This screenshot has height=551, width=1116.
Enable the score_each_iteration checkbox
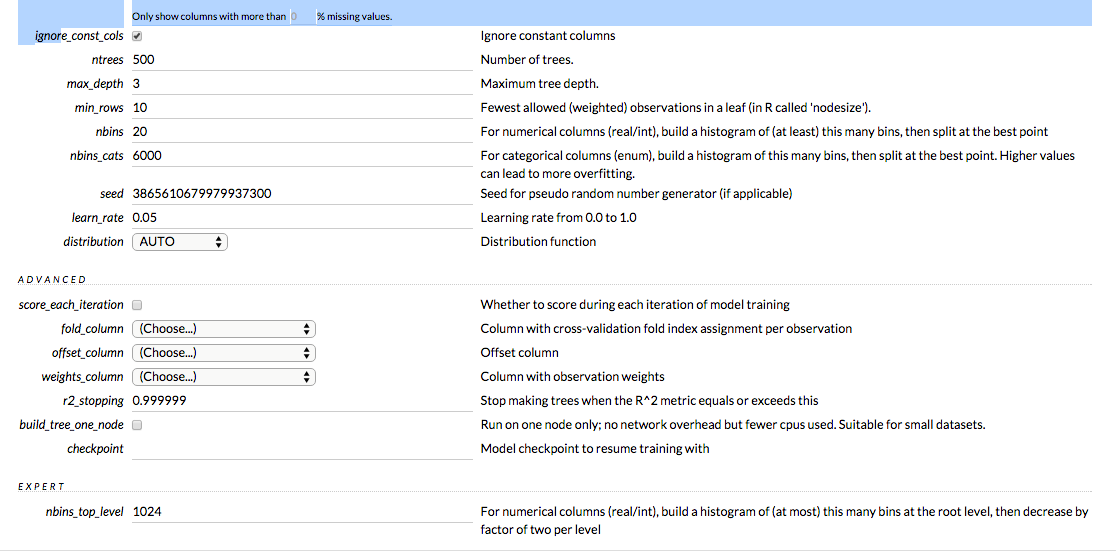pyautogui.click(x=137, y=305)
